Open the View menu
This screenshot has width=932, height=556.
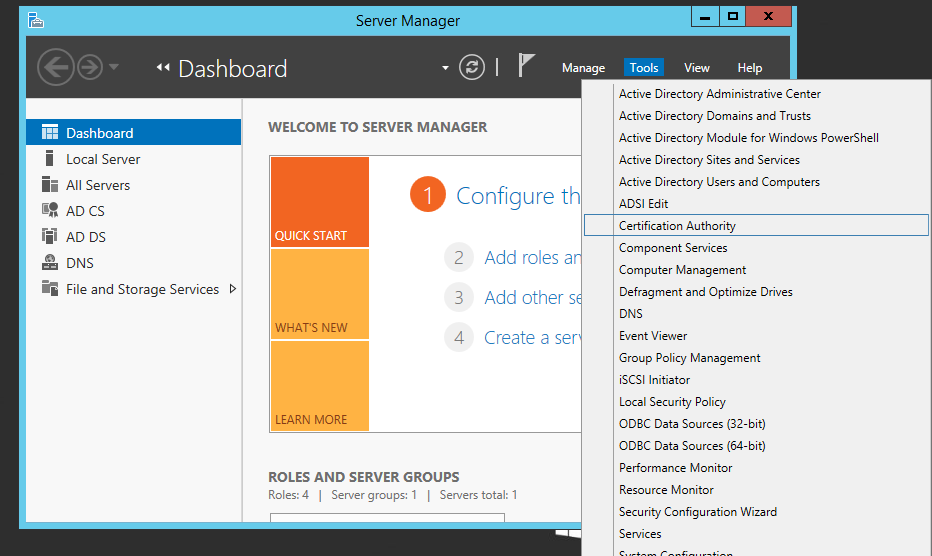point(697,68)
